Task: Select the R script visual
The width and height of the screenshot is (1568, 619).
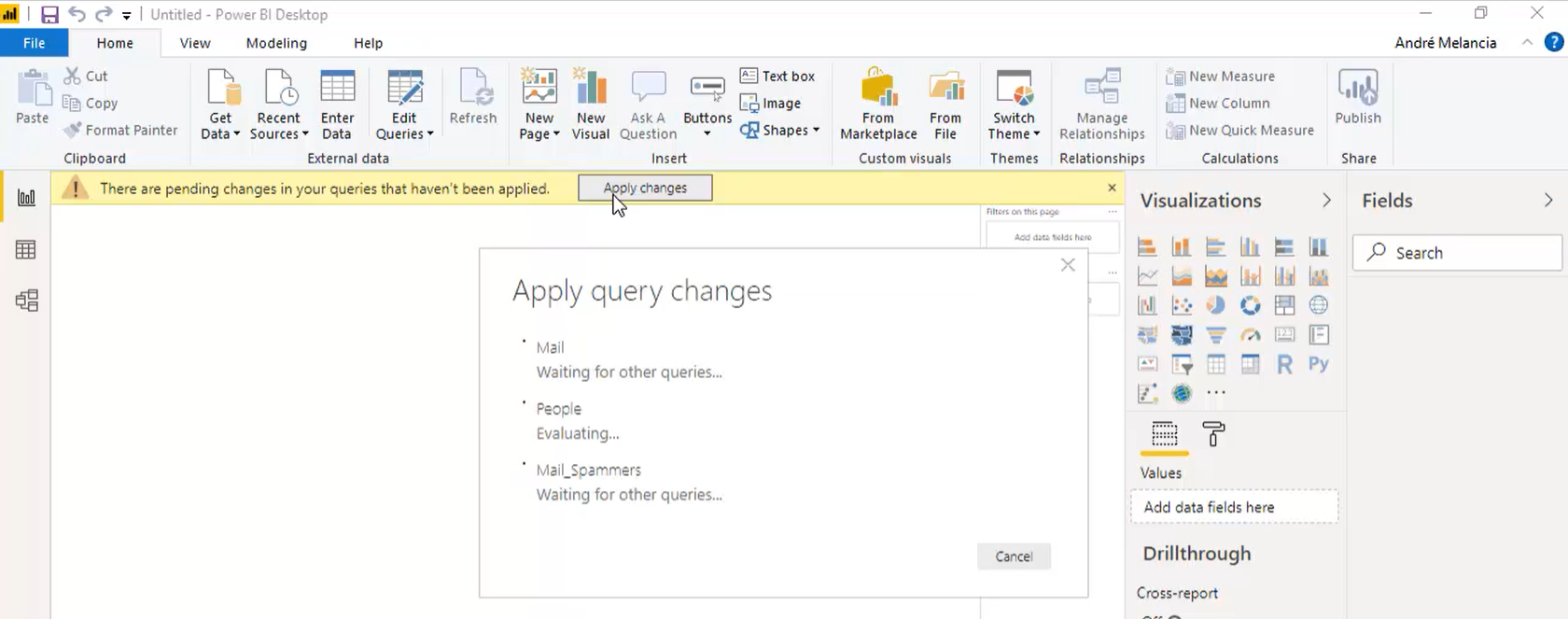Action: tap(1284, 364)
